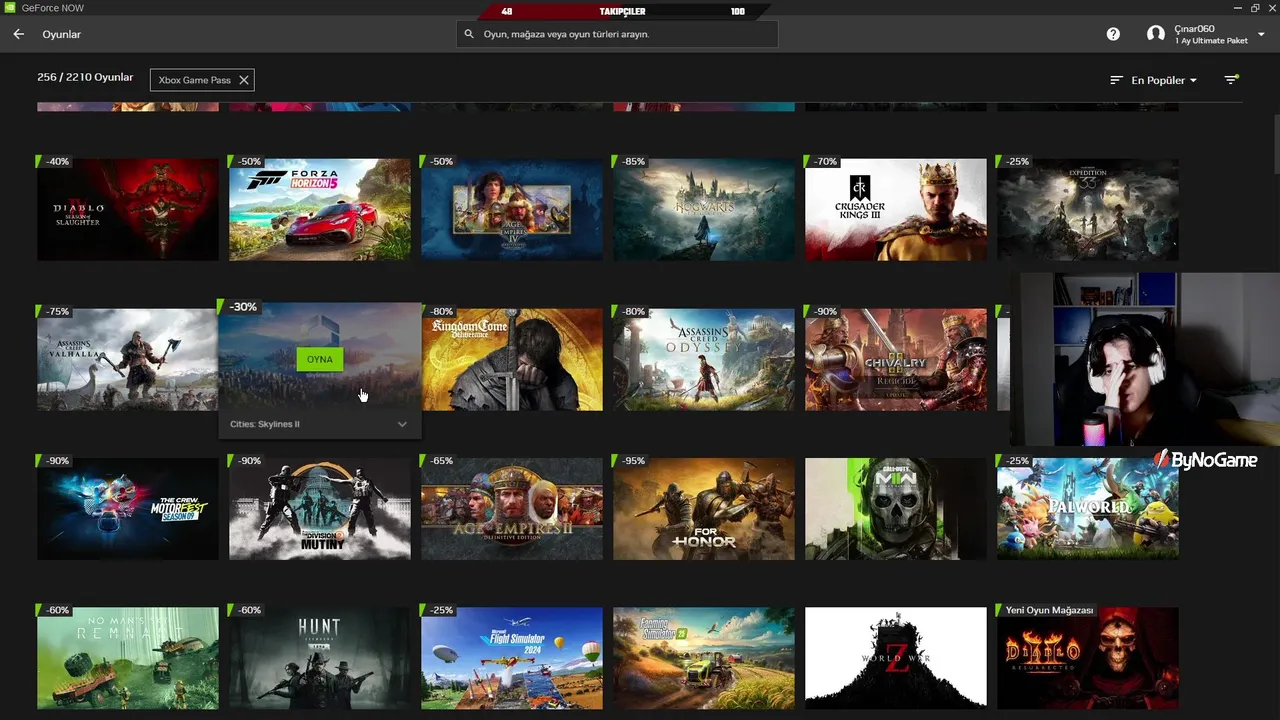Open the filter options icon
The image size is (1280, 720).
(x=1231, y=79)
